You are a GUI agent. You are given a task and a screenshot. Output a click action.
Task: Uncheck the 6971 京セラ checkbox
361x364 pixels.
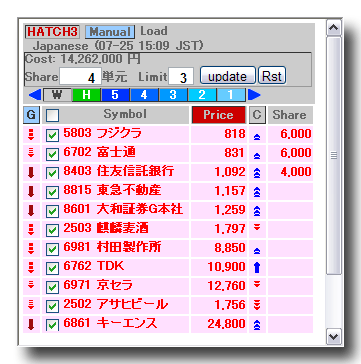tap(52, 287)
